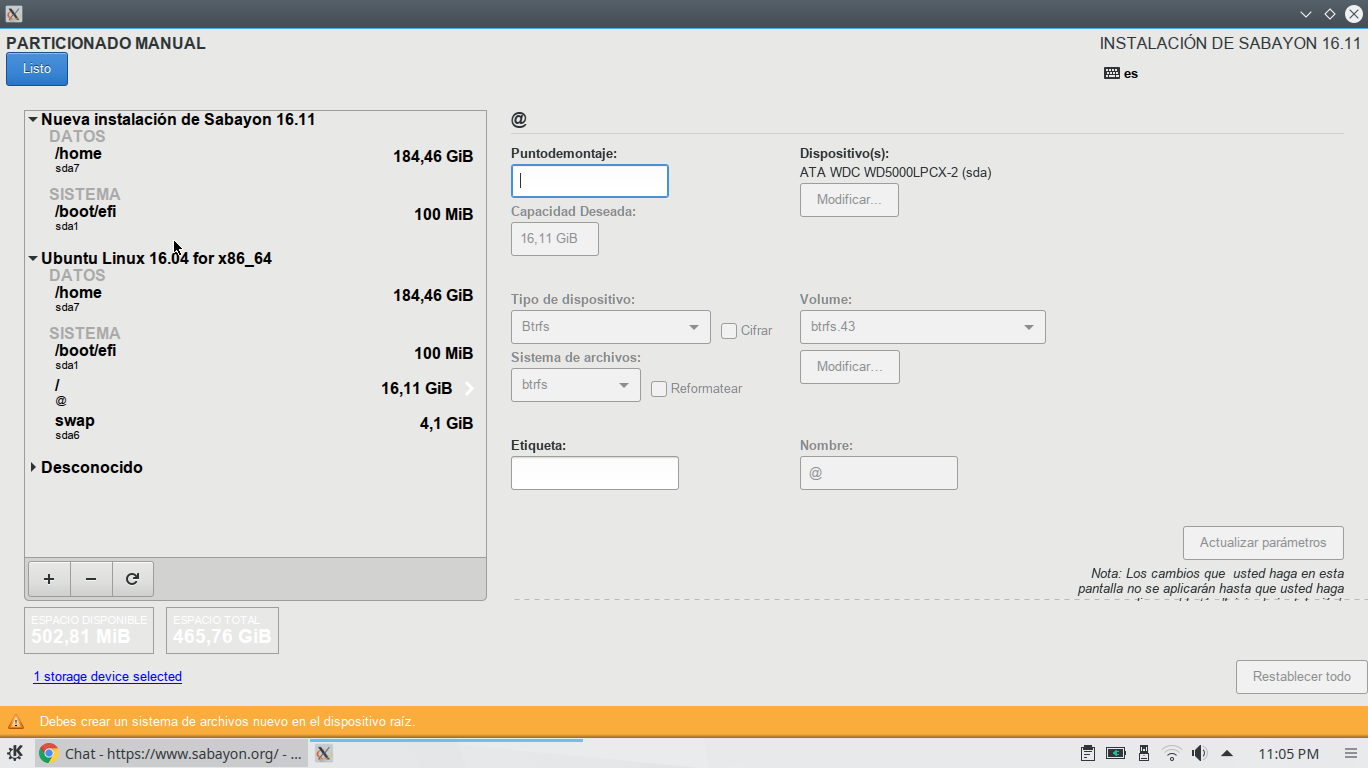Click the Chat sabayon.org taskbar entry
The height and width of the screenshot is (768, 1368).
click(171, 754)
